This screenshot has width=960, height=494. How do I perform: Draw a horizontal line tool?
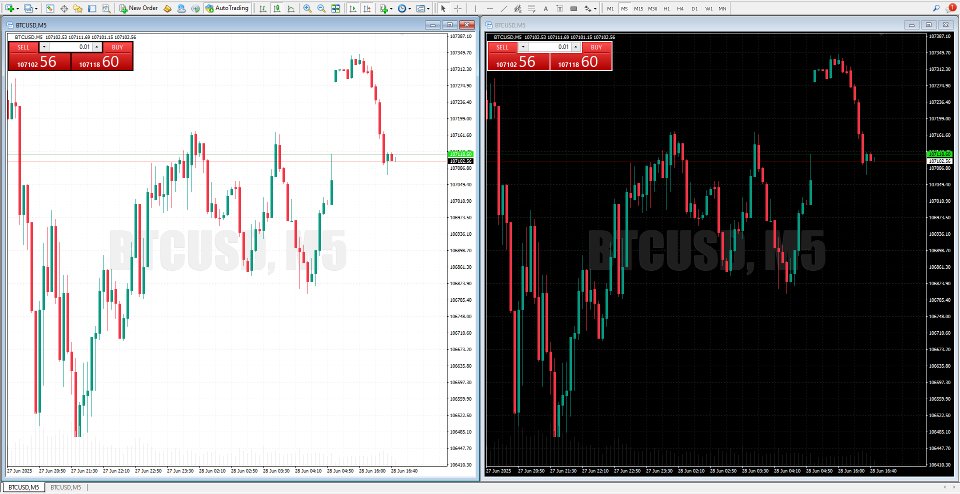tap(490, 9)
